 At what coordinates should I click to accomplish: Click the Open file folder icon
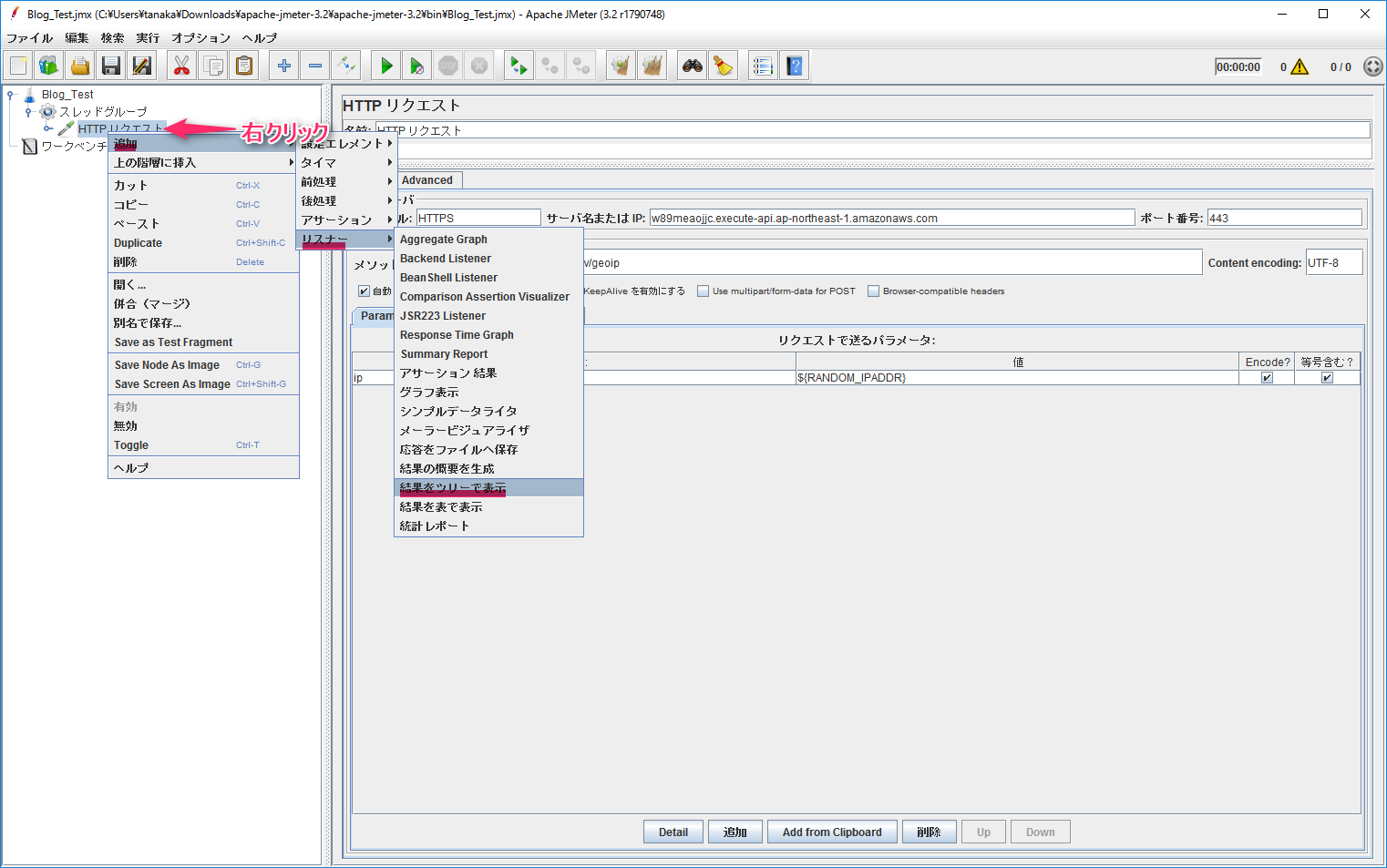pyautogui.click(x=80, y=66)
